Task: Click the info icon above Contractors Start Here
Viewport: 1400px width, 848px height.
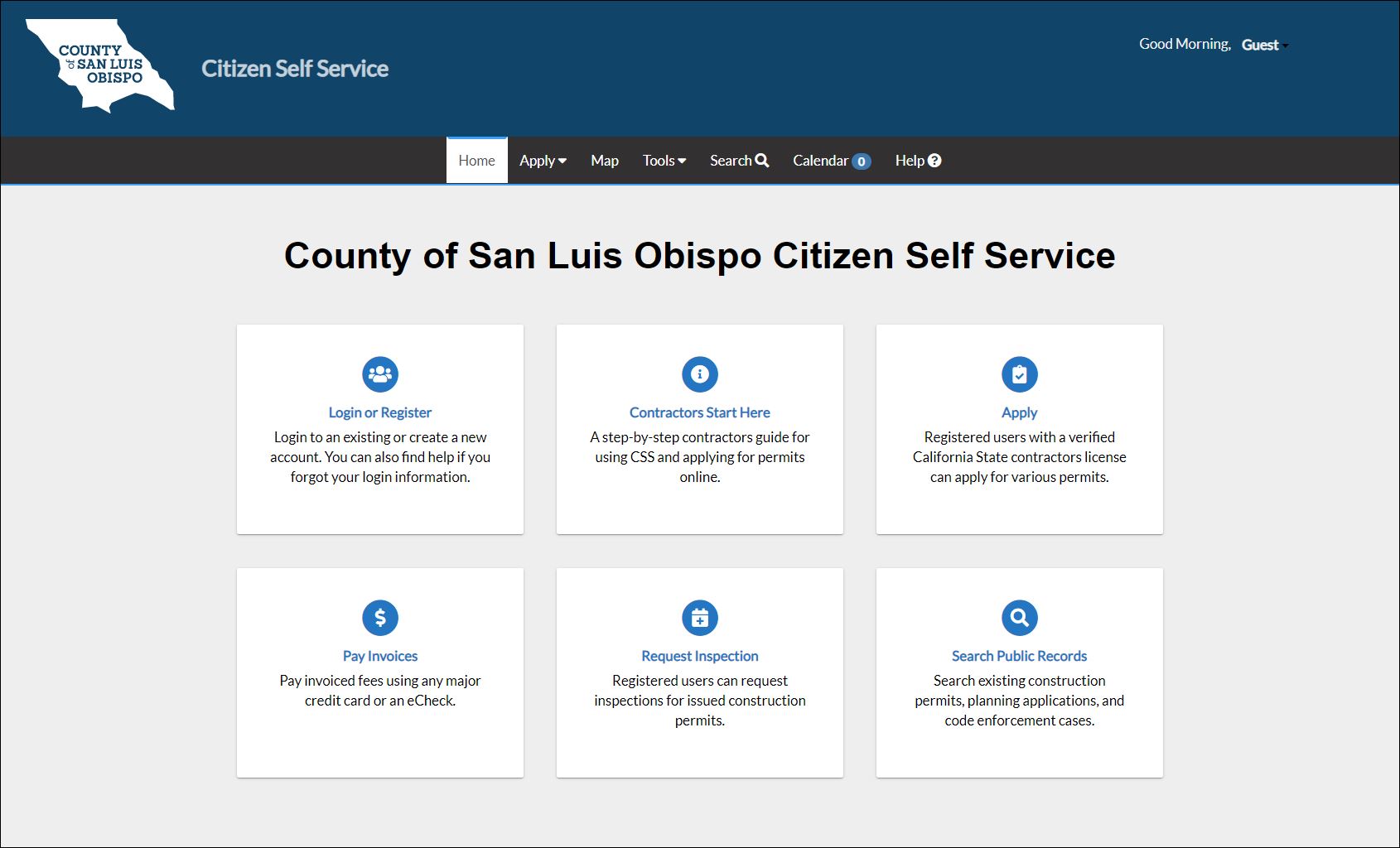Action: click(700, 374)
